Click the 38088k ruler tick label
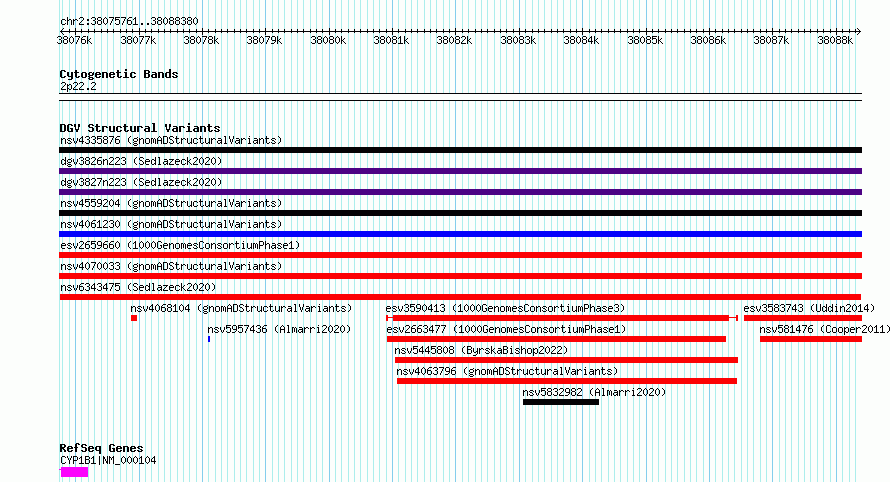Viewport: 890px width, 482px height. pyautogui.click(x=836, y=41)
